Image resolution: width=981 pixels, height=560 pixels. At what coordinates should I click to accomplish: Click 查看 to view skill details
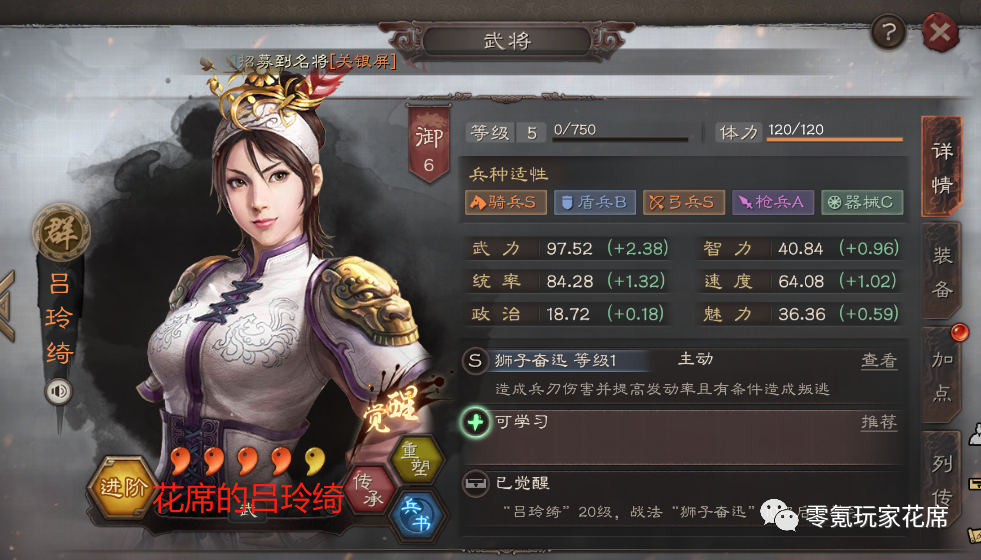click(878, 360)
